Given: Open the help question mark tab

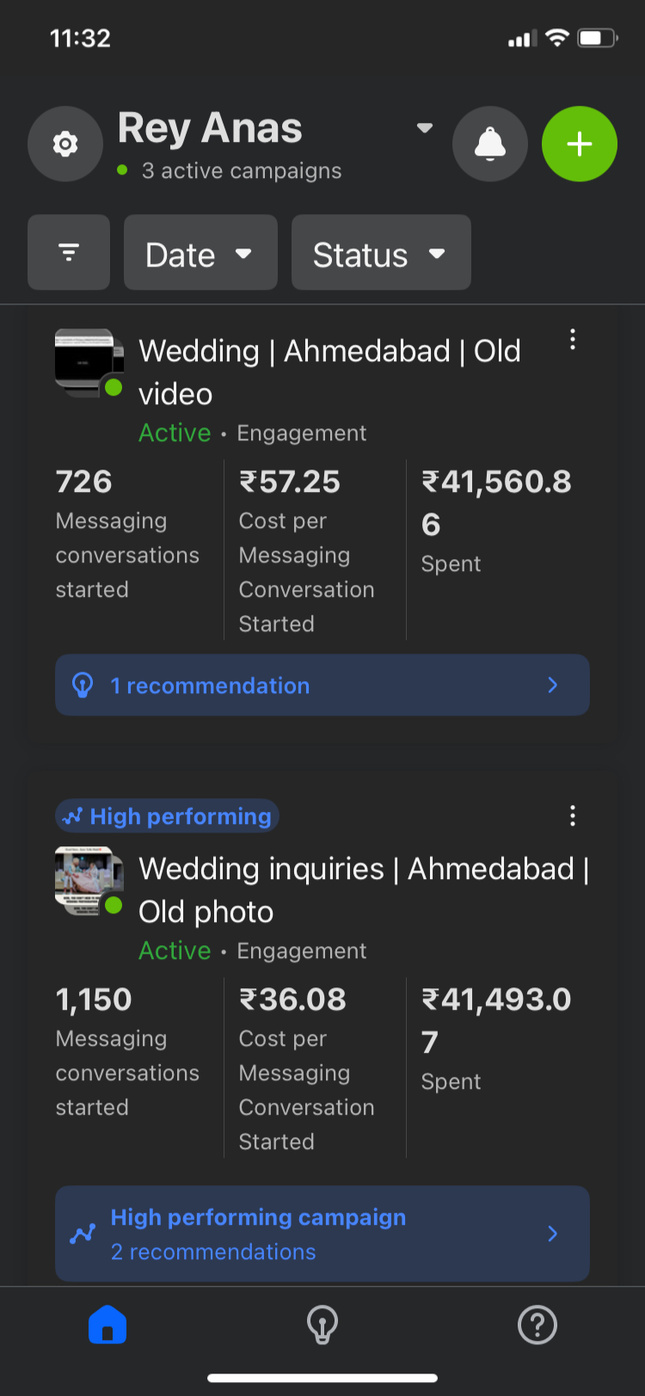Looking at the screenshot, I should point(537,1326).
